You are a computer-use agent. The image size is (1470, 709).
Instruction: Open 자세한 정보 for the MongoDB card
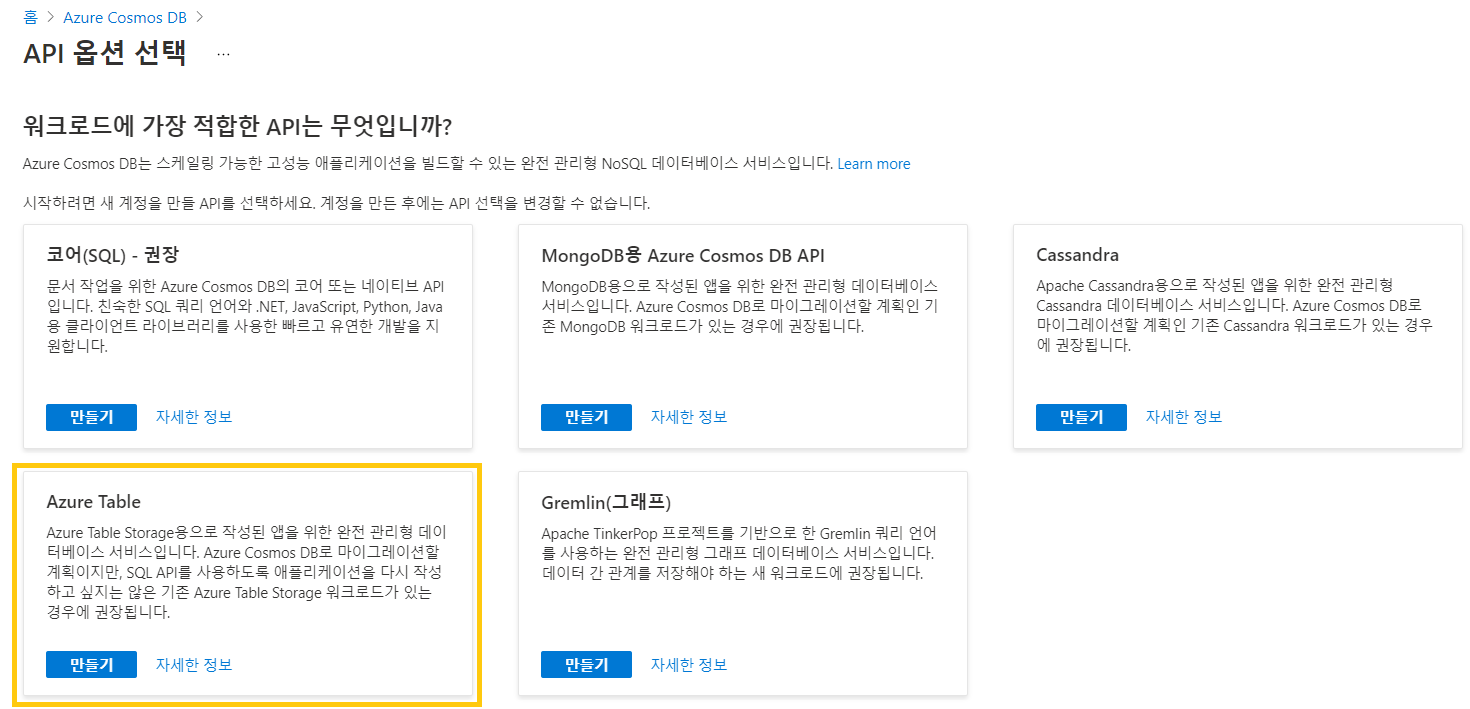click(689, 417)
